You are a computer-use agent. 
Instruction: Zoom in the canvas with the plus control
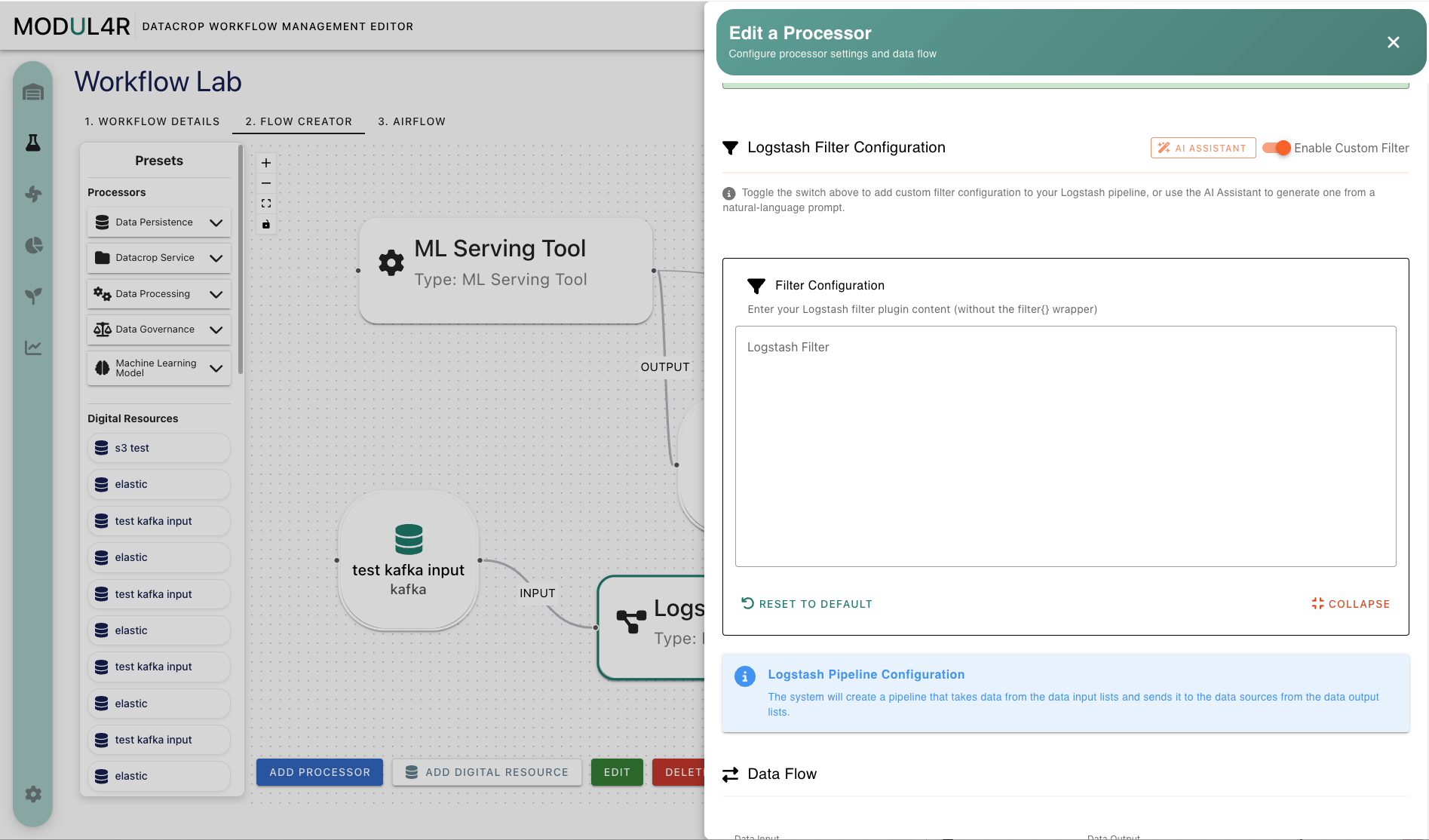pyautogui.click(x=266, y=163)
